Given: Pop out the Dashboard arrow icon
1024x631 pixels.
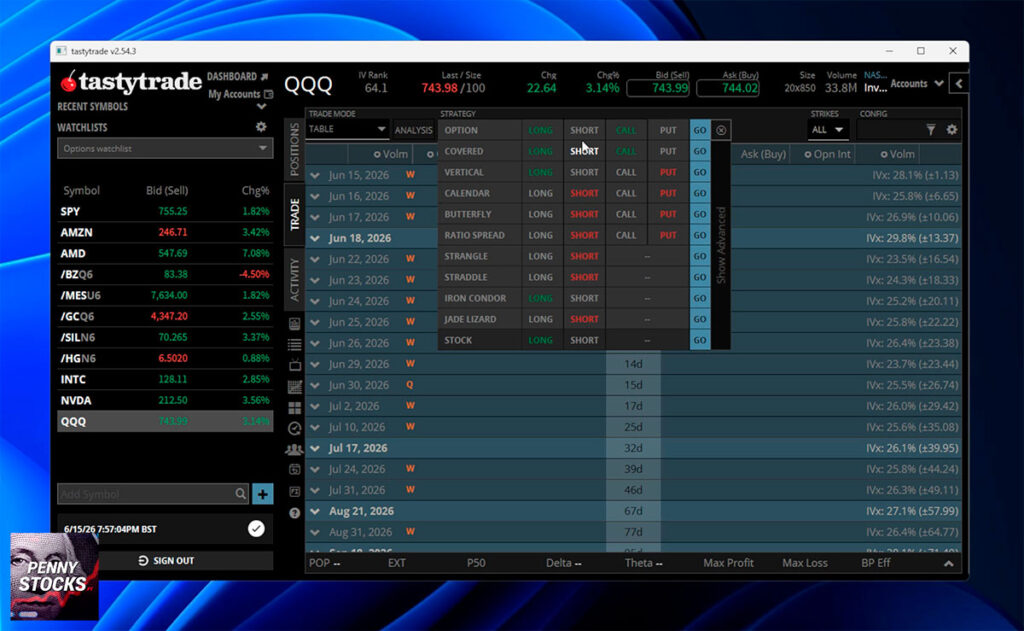Looking at the screenshot, I should click(x=264, y=76).
